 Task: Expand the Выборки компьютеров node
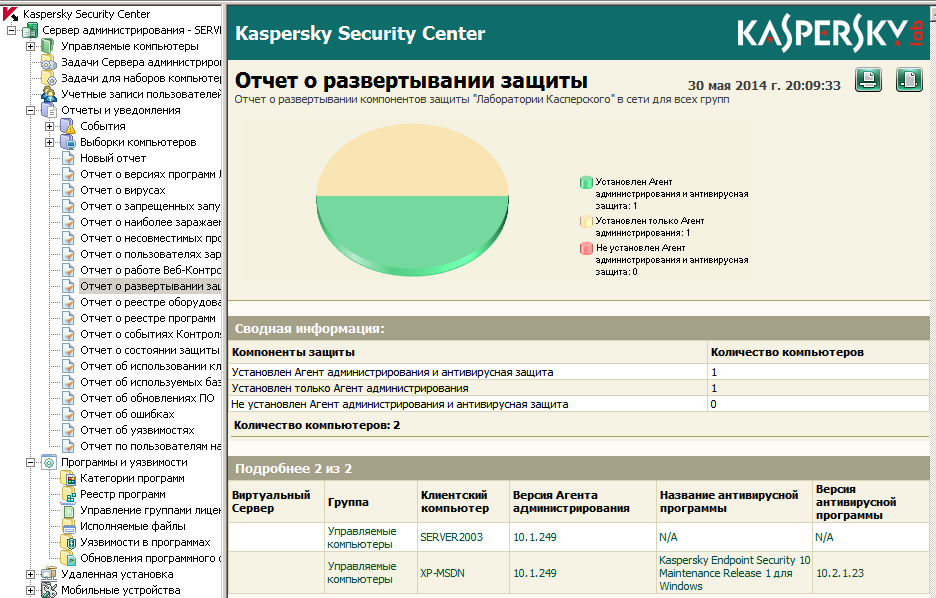tap(50, 142)
